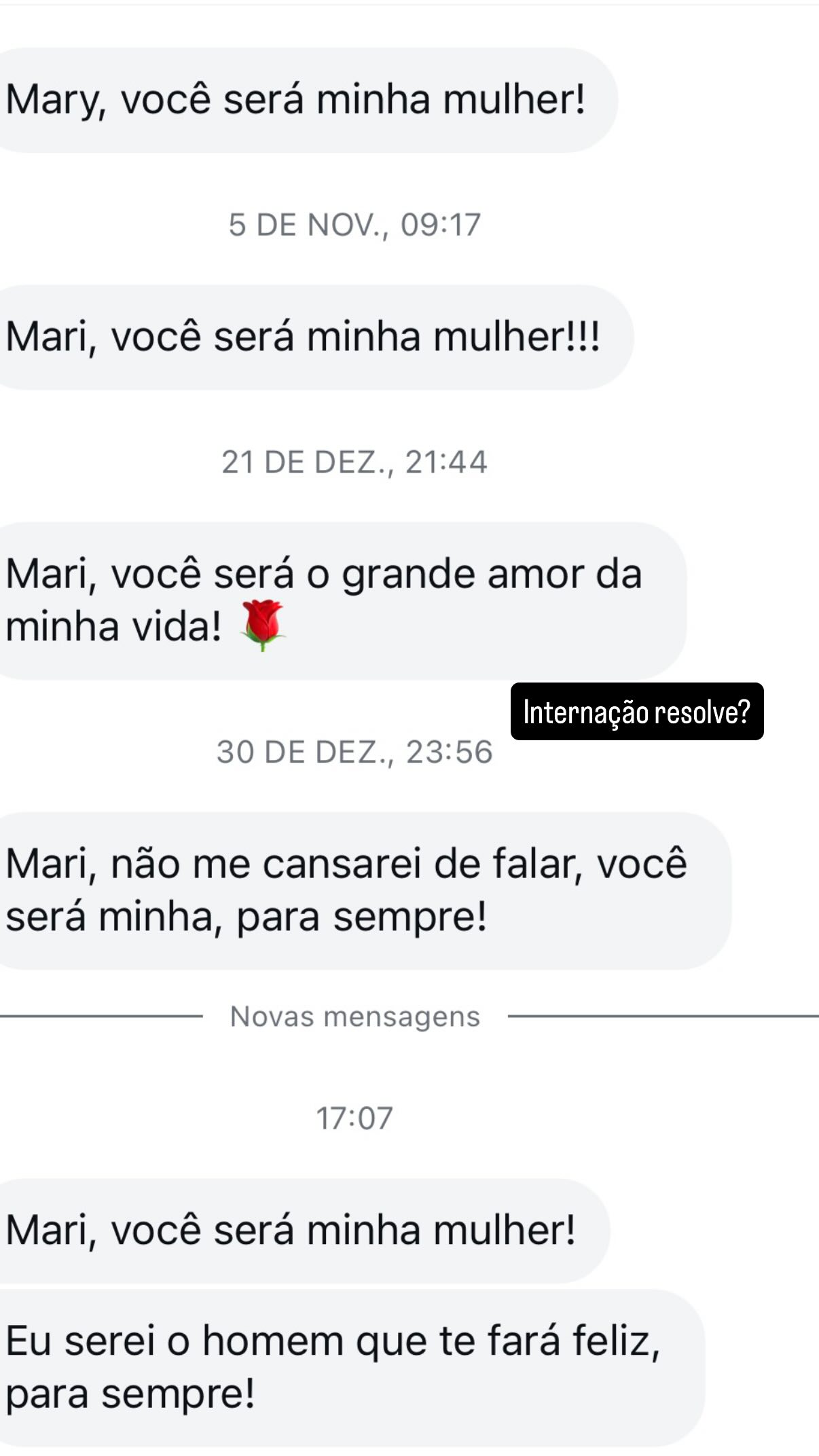Click the red rose emoji
Screen dimensions: 819x1456
tap(263, 625)
